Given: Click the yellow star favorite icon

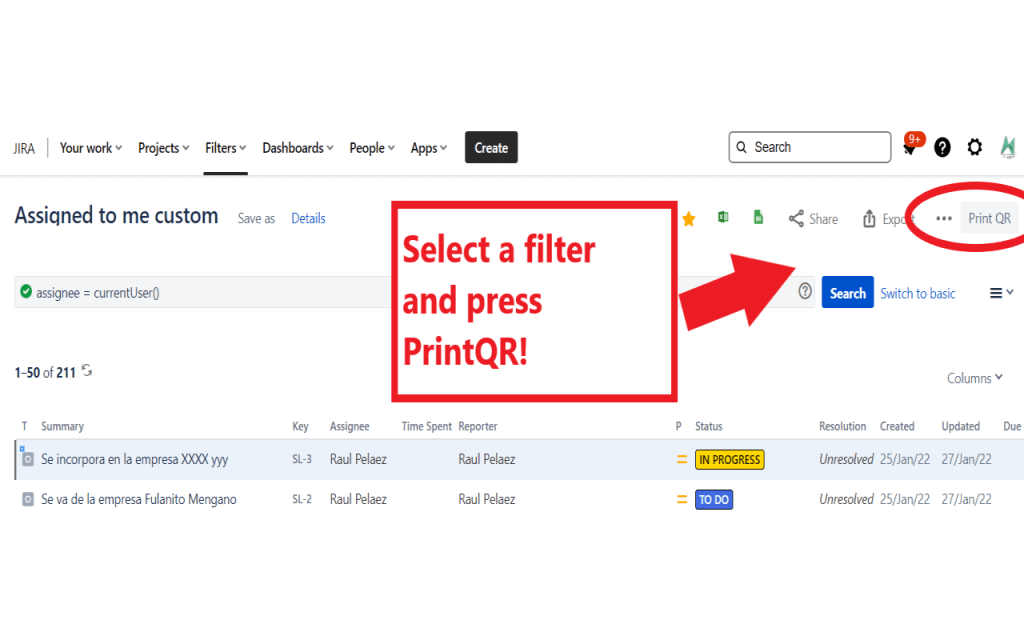Looking at the screenshot, I should point(689,219).
